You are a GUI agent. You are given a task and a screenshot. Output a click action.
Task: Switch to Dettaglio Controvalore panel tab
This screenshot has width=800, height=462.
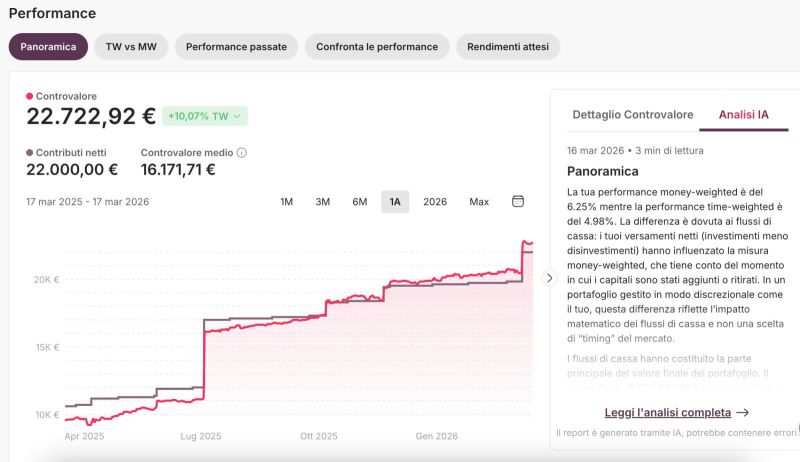coord(632,115)
